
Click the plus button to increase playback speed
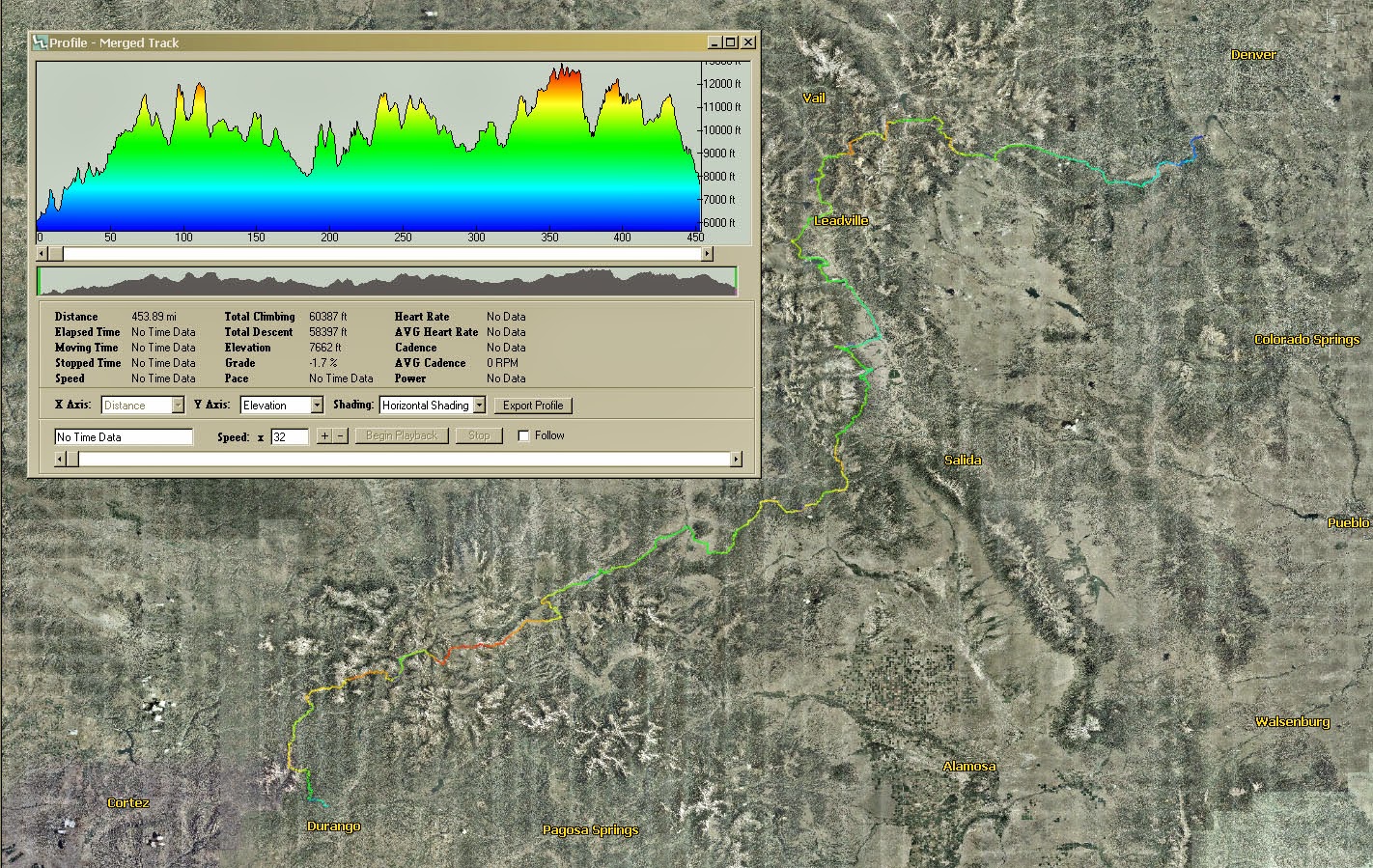tap(324, 436)
